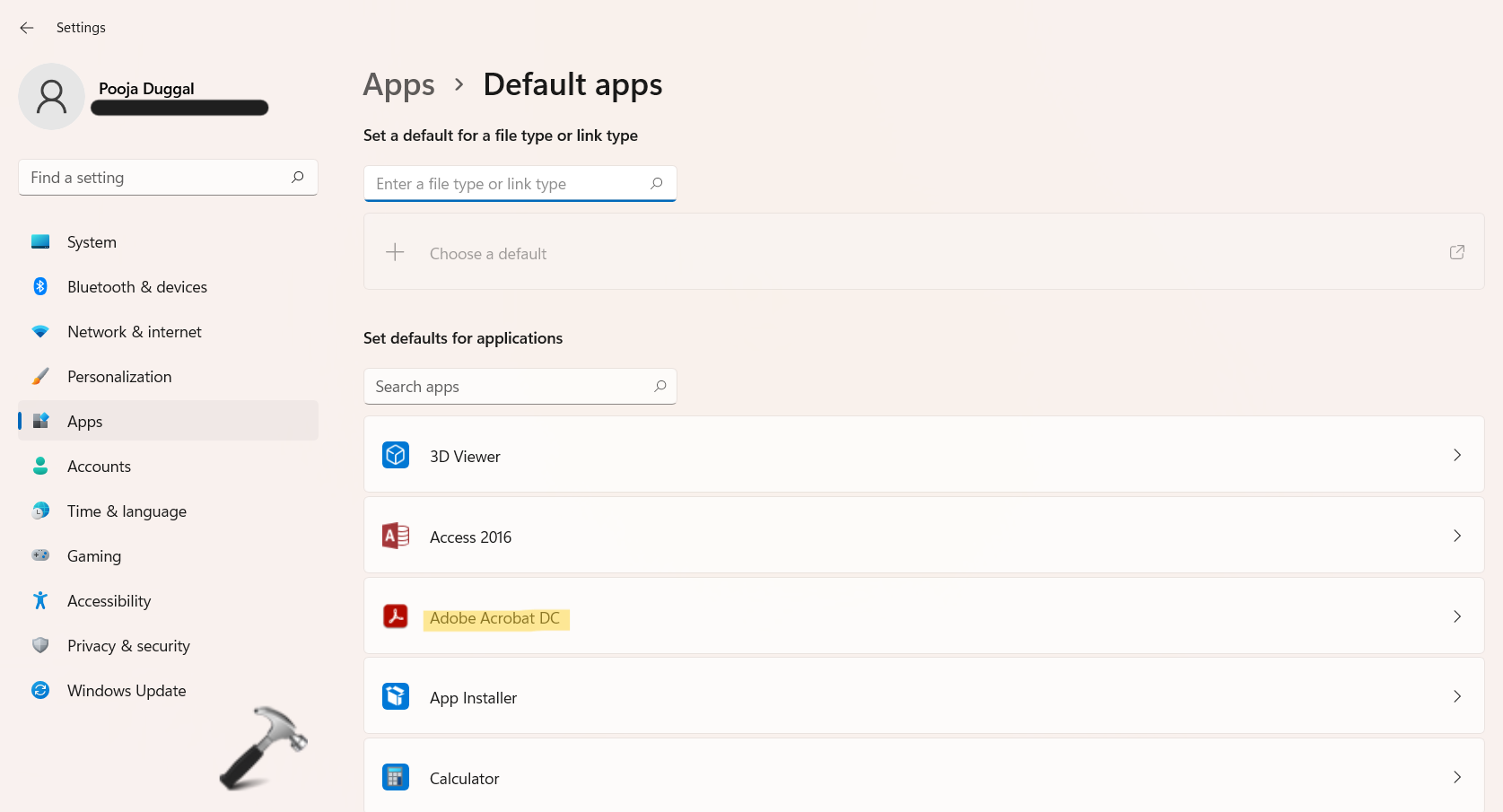Click the Choose a default button
The width and height of the screenshot is (1503, 812).
click(488, 254)
